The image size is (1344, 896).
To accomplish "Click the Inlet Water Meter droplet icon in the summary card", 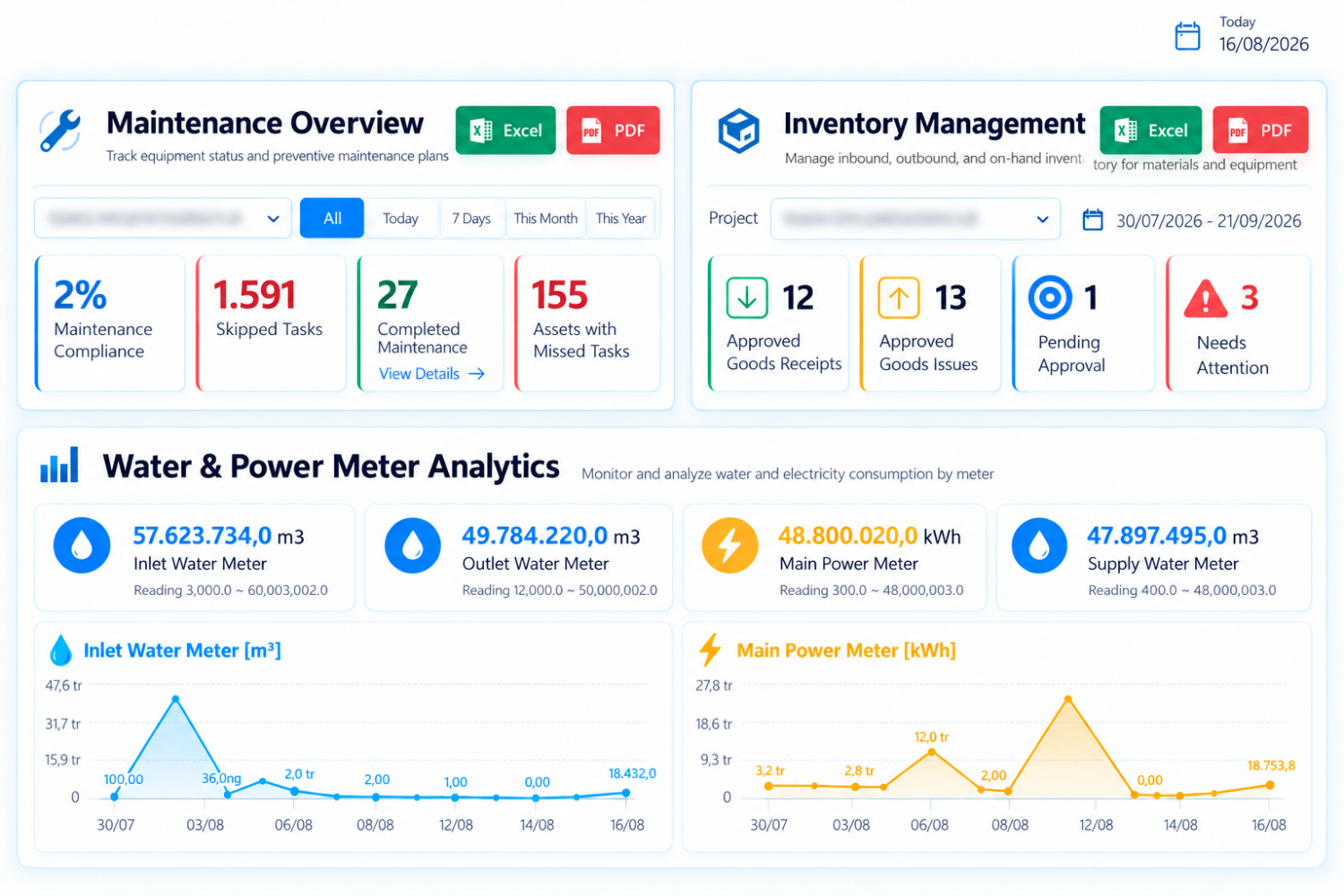I will [x=82, y=545].
